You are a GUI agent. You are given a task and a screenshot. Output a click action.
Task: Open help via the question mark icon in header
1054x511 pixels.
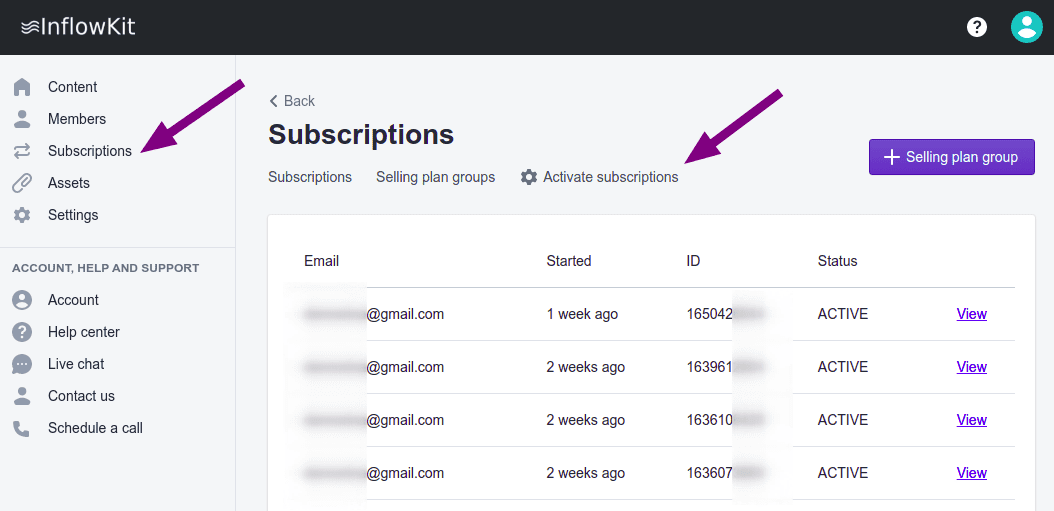pos(977,27)
